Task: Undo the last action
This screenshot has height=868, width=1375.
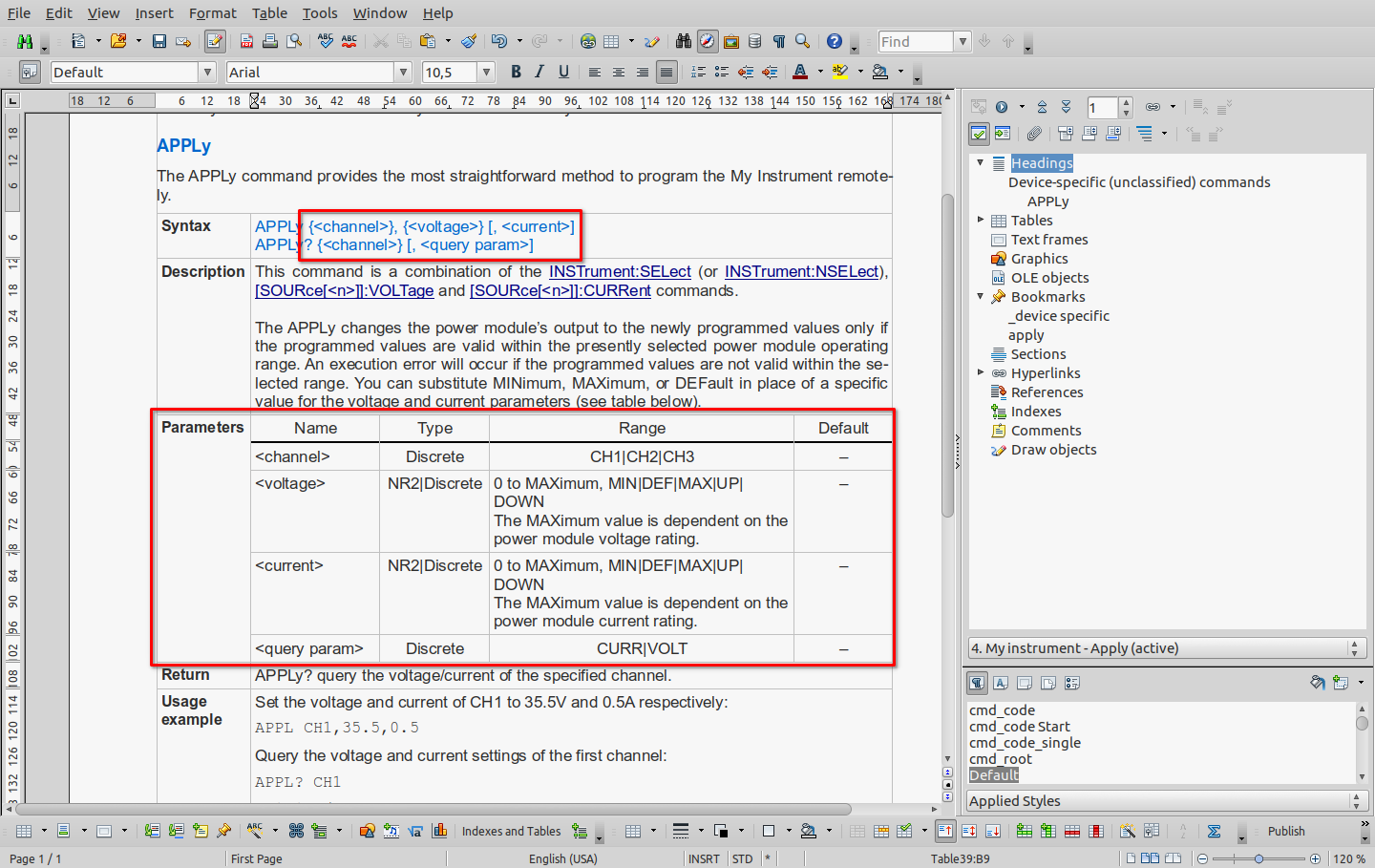Action: 499,41
